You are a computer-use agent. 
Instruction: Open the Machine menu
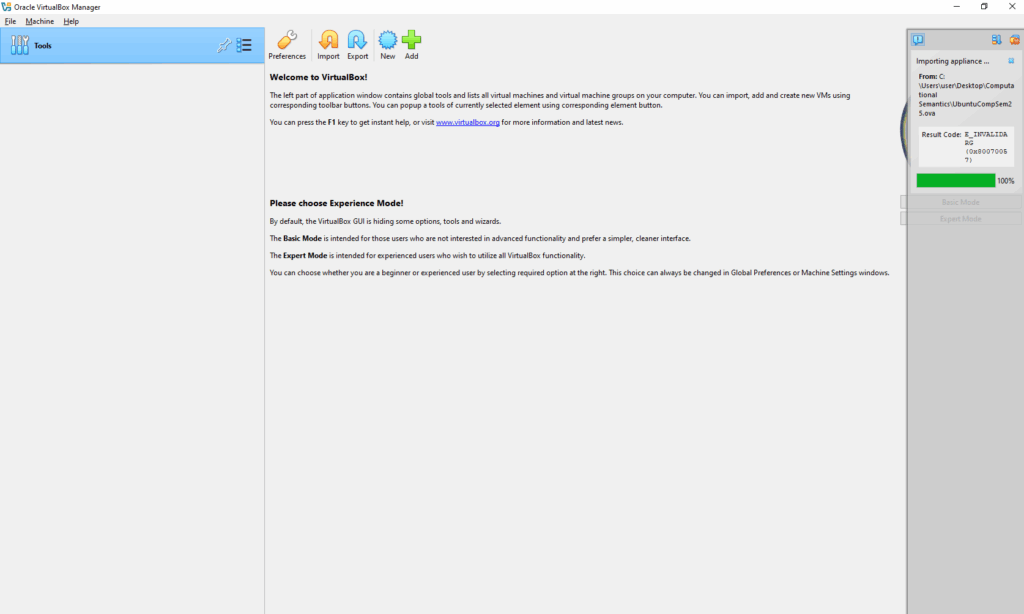(40, 21)
